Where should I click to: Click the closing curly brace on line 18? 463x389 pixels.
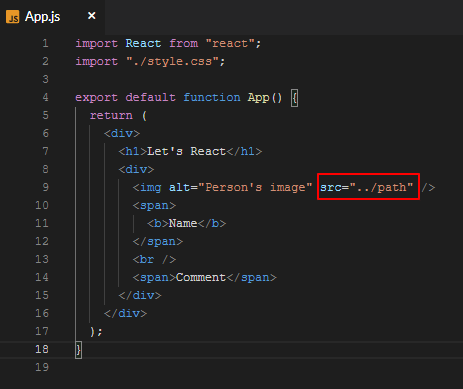click(x=78, y=350)
